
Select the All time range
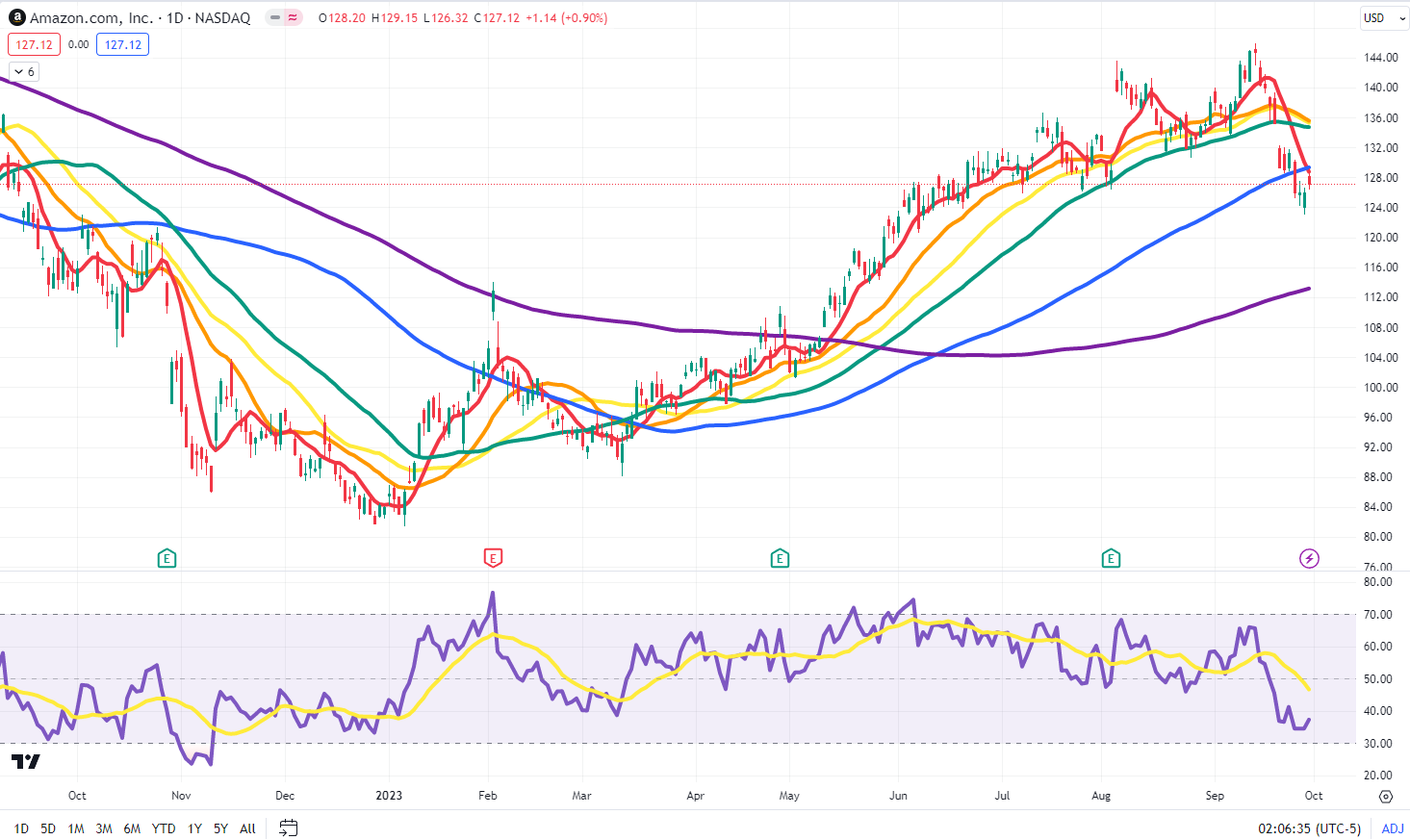click(247, 828)
